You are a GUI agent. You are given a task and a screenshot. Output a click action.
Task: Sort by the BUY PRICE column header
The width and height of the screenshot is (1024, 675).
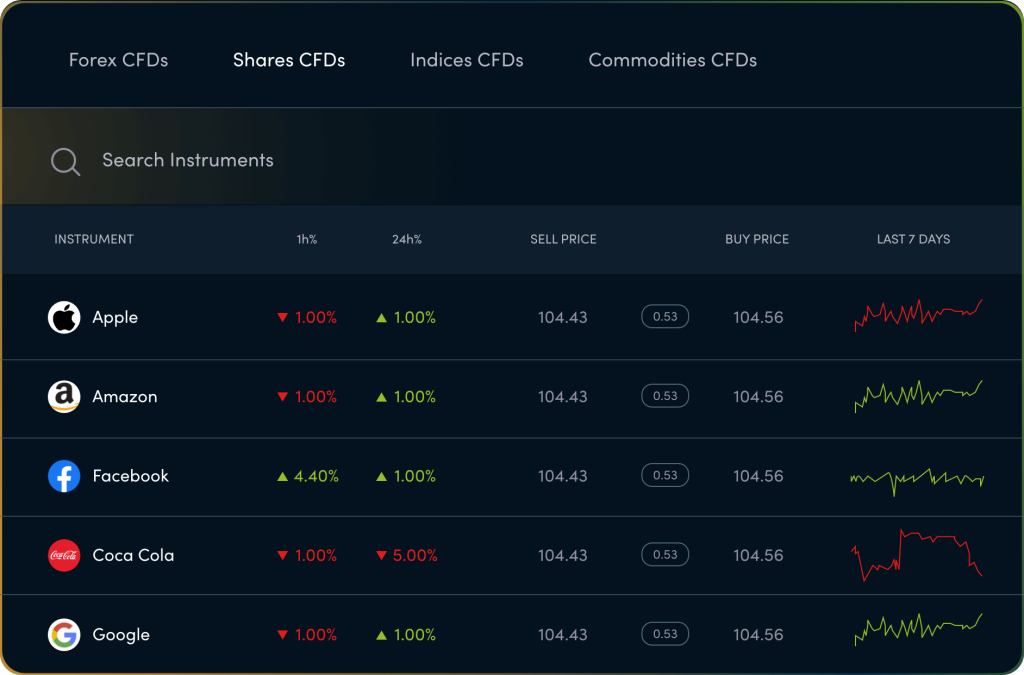click(757, 239)
